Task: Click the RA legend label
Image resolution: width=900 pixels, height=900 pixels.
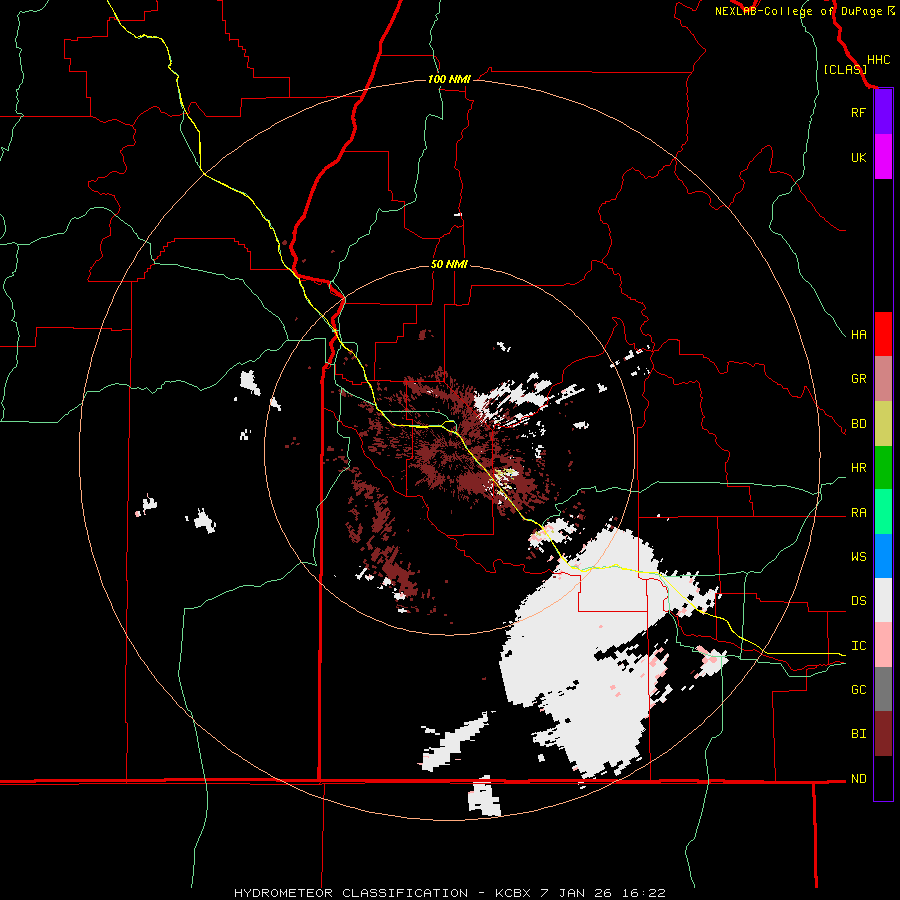Action: [x=858, y=513]
